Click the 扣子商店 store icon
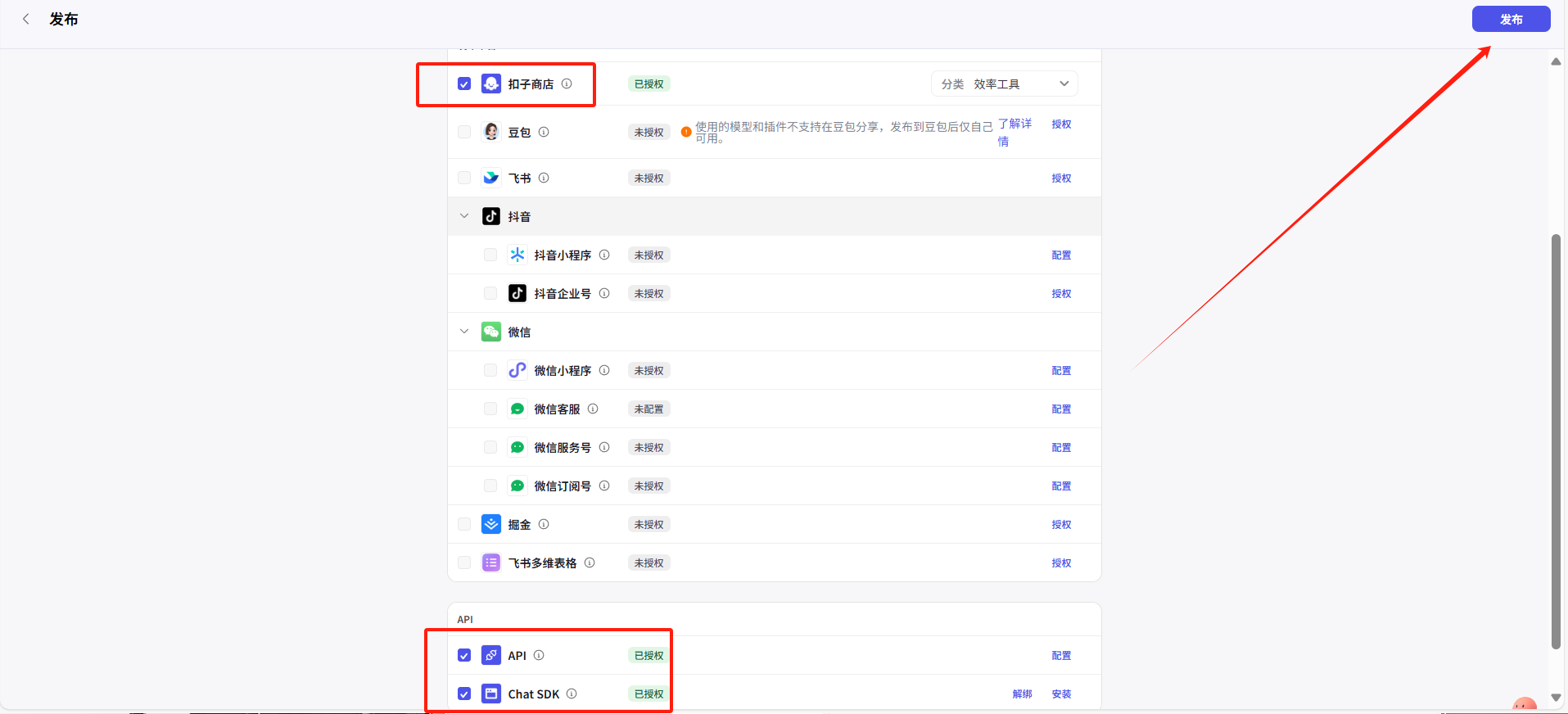The width and height of the screenshot is (1568, 714). (491, 84)
